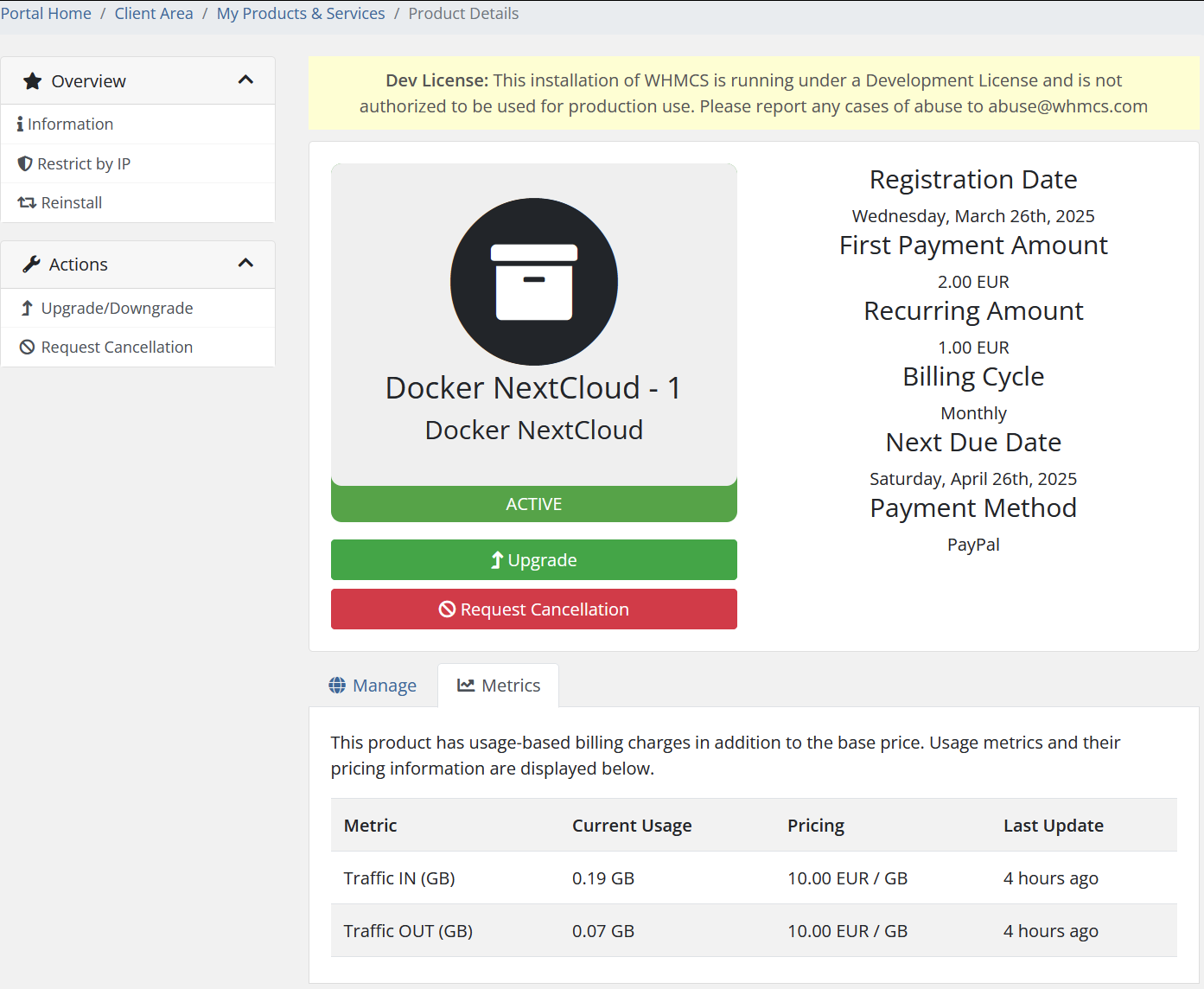Collapse the Overview panel chevron
Viewport: 1204px width, 989px height.
[x=245, y=80]
